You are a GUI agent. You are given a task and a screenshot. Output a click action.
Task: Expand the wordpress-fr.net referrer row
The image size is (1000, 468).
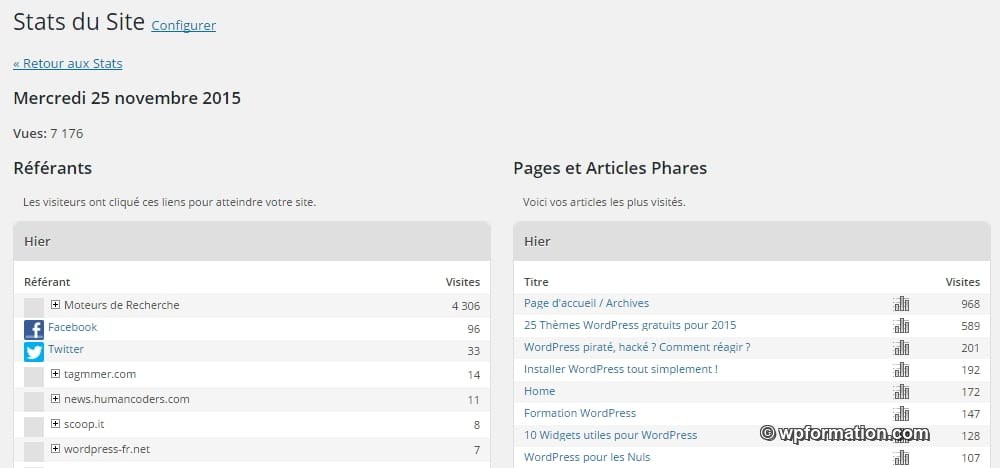pos(55,449)
